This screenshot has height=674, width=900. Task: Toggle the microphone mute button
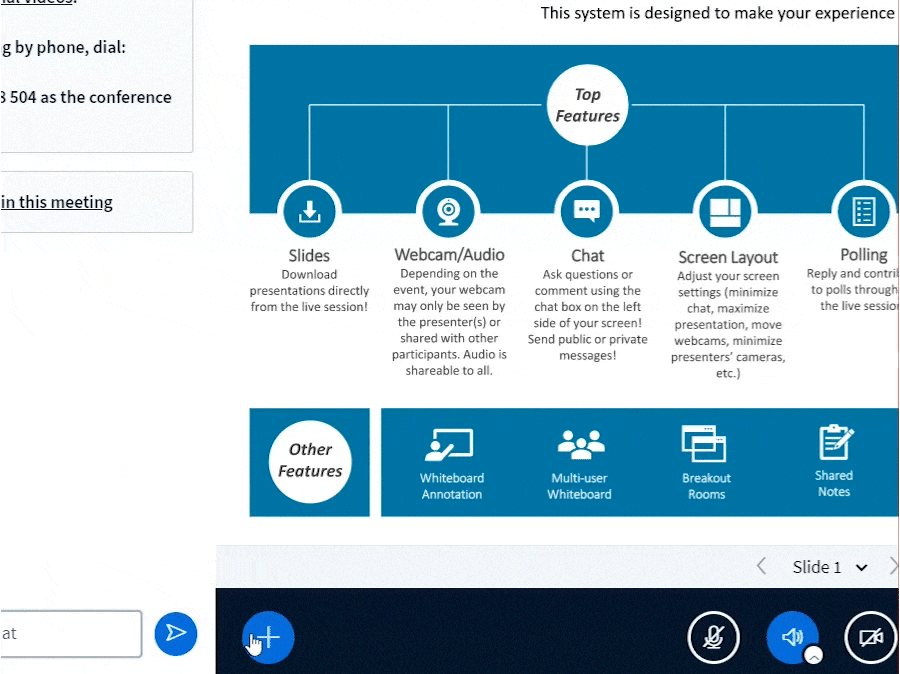click(714, 637)
